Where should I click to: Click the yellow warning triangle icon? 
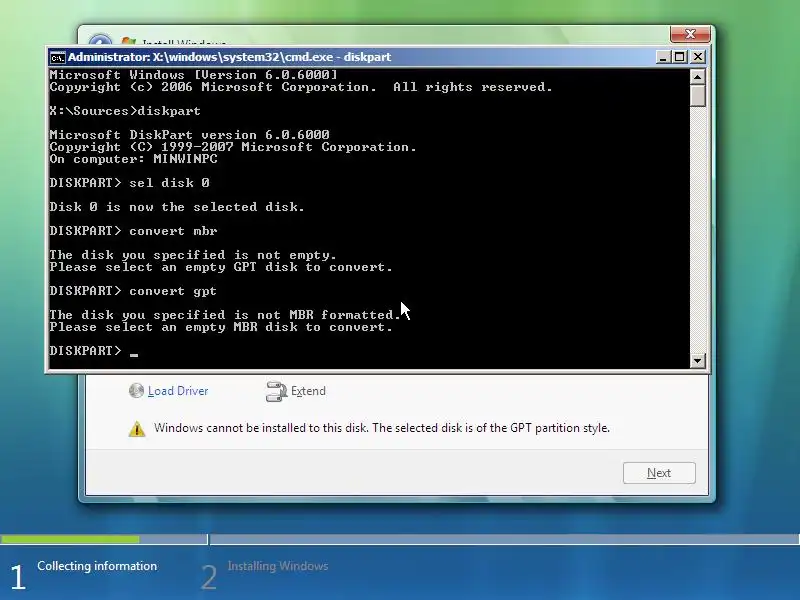(x=137, y=429)
